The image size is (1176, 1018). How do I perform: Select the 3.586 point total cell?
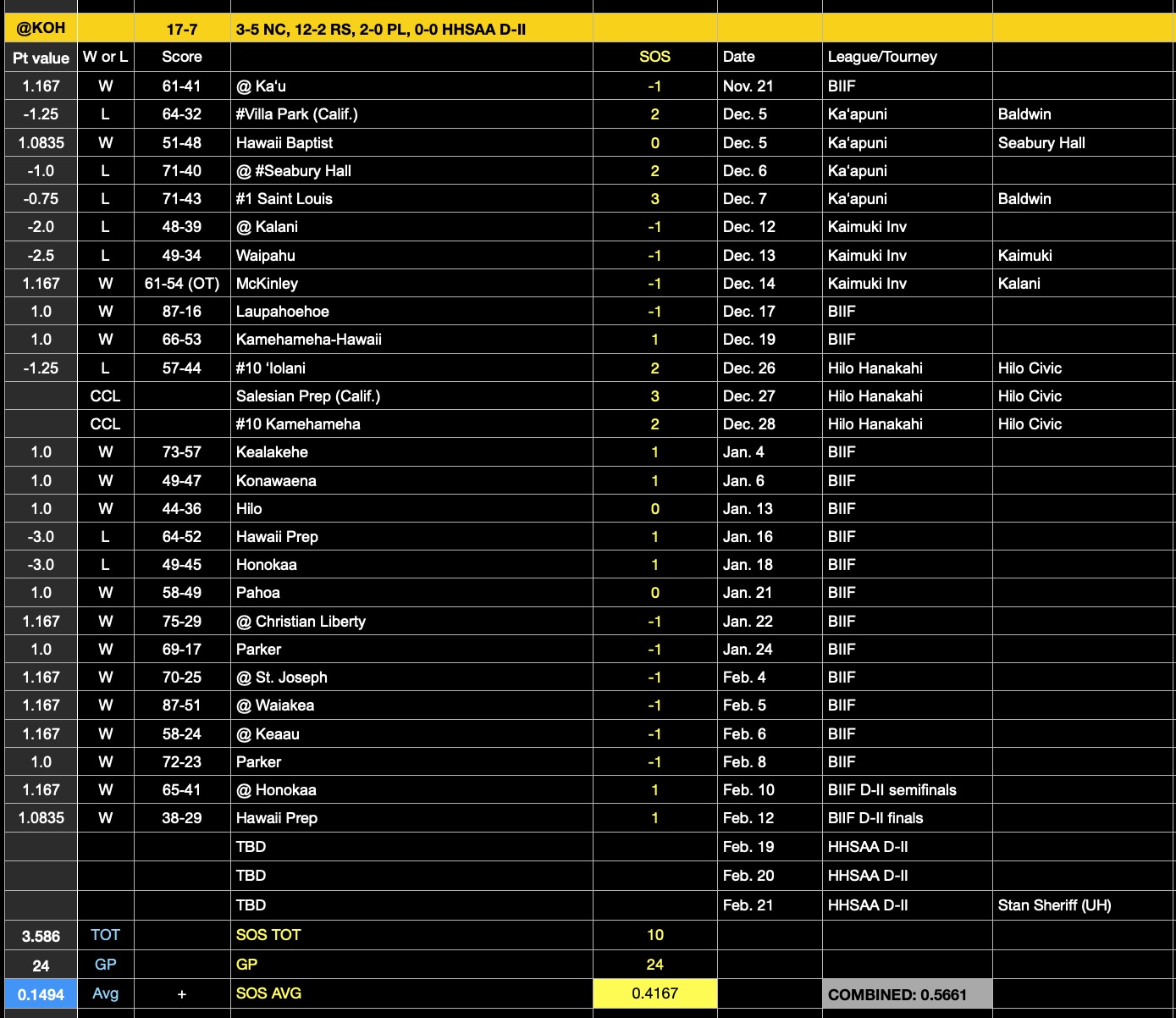(41, 936)
